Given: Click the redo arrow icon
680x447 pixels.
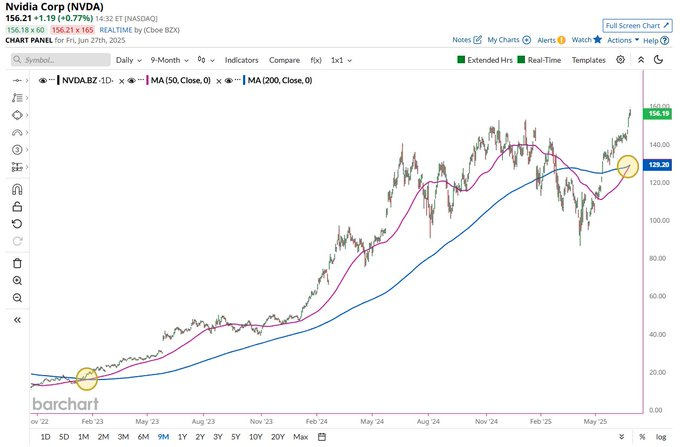Looking at the screenshot, I should [x=17, y=241].
